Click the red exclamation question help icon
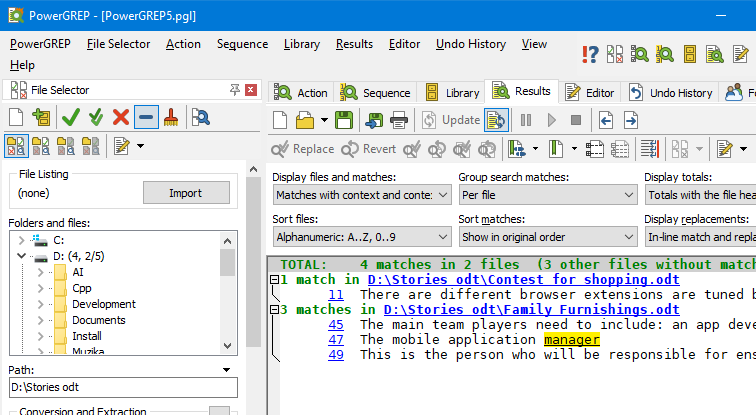This screenshot has width=756, height=415. [590, 54]
